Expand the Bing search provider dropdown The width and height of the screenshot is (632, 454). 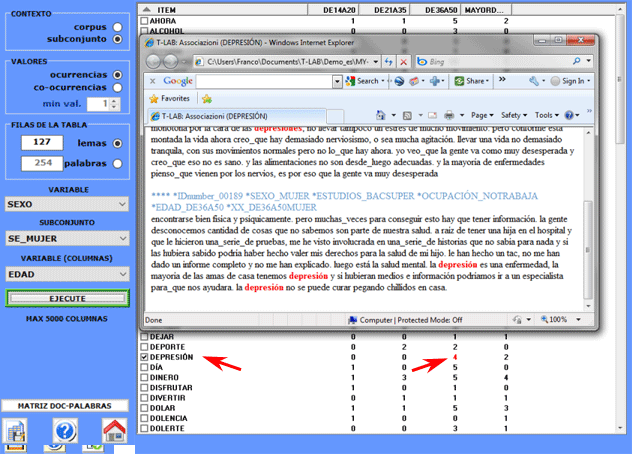pos(588,61)
